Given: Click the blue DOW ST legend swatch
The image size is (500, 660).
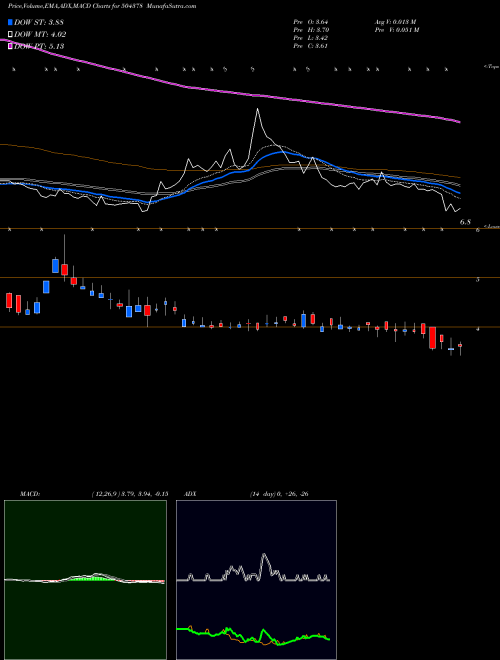Looking at the screenshot, I should point(10,22).
